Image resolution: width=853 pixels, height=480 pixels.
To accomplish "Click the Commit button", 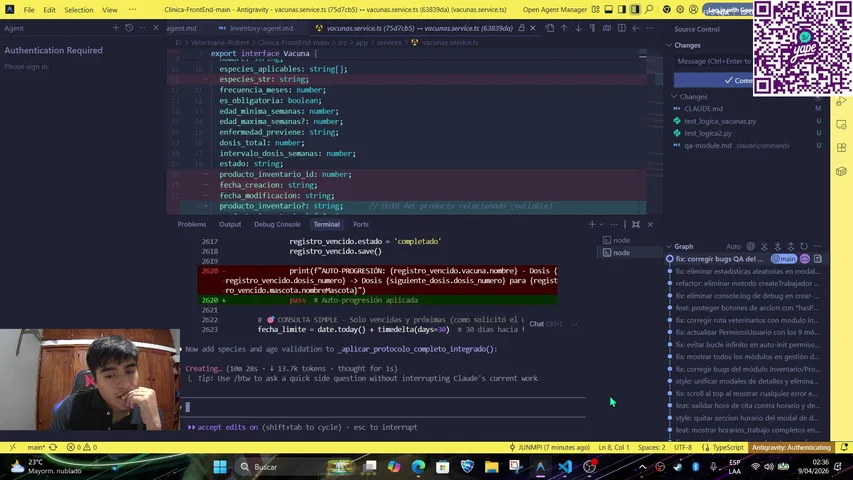I will 713,80.
